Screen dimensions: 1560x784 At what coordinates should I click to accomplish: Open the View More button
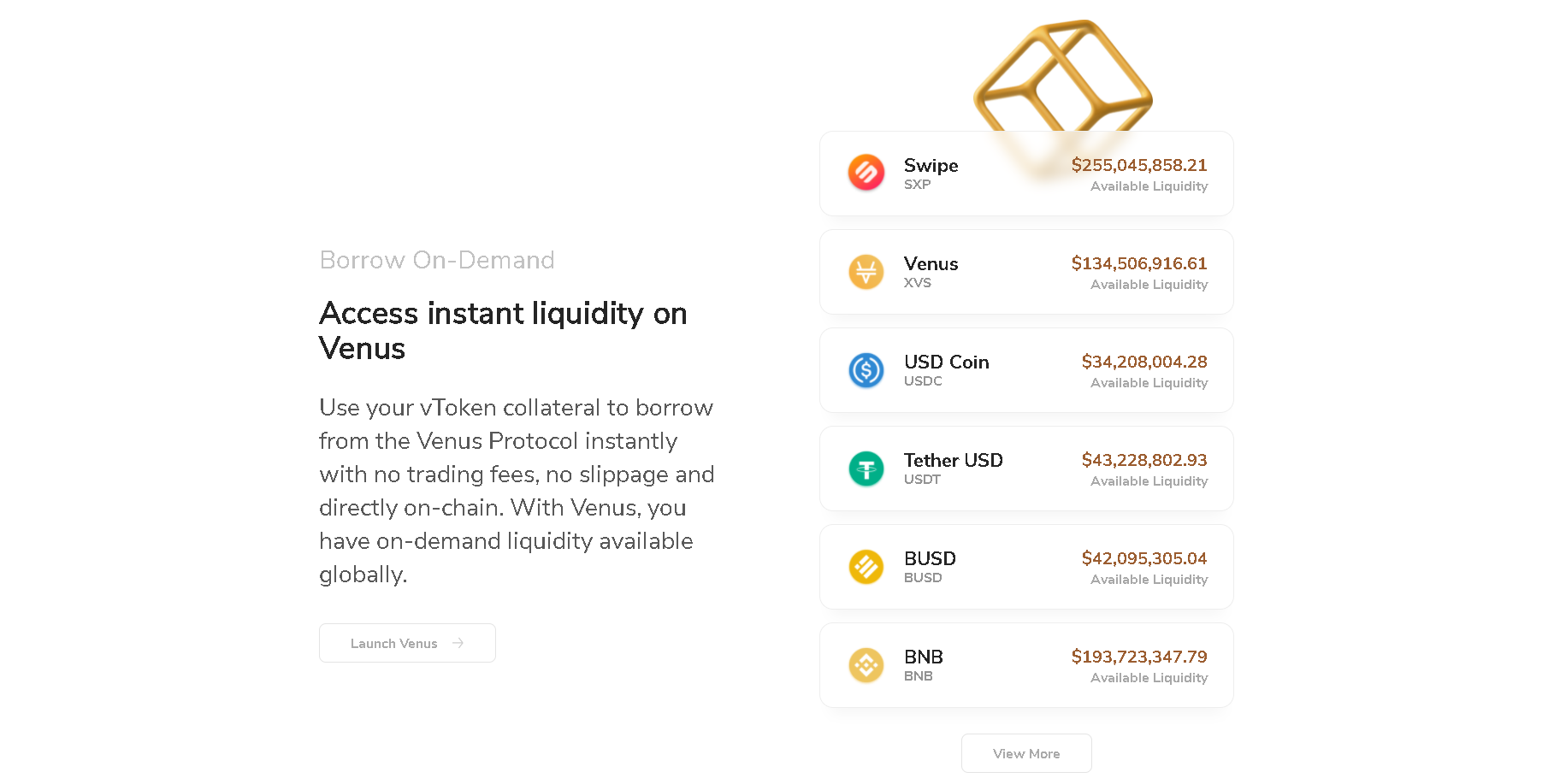(x=1026, y=753)
